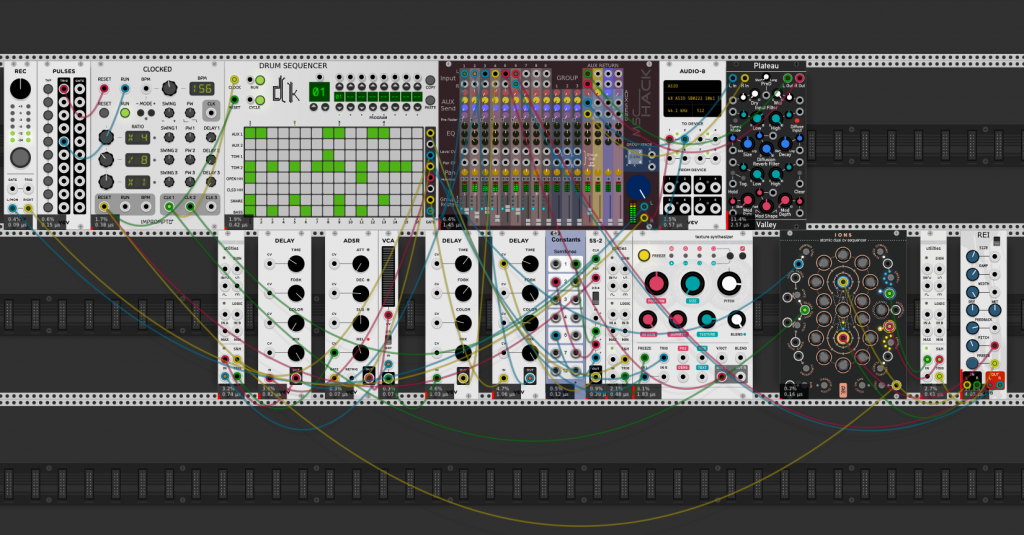Open AUDIO-8 audio device selector line
This screenshot has height=535, width=1024.
tap(692, 98)
